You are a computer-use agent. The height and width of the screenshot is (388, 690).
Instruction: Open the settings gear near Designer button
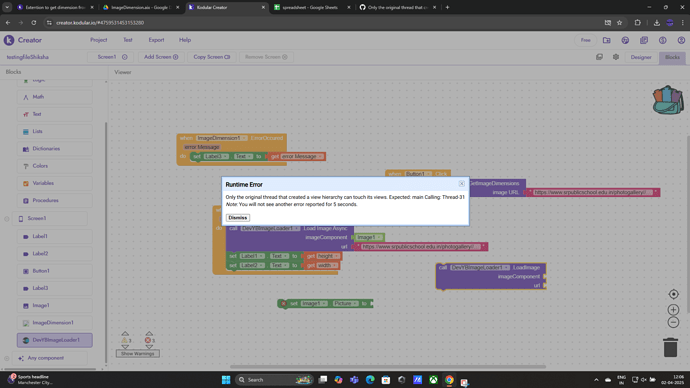point(616,57)
